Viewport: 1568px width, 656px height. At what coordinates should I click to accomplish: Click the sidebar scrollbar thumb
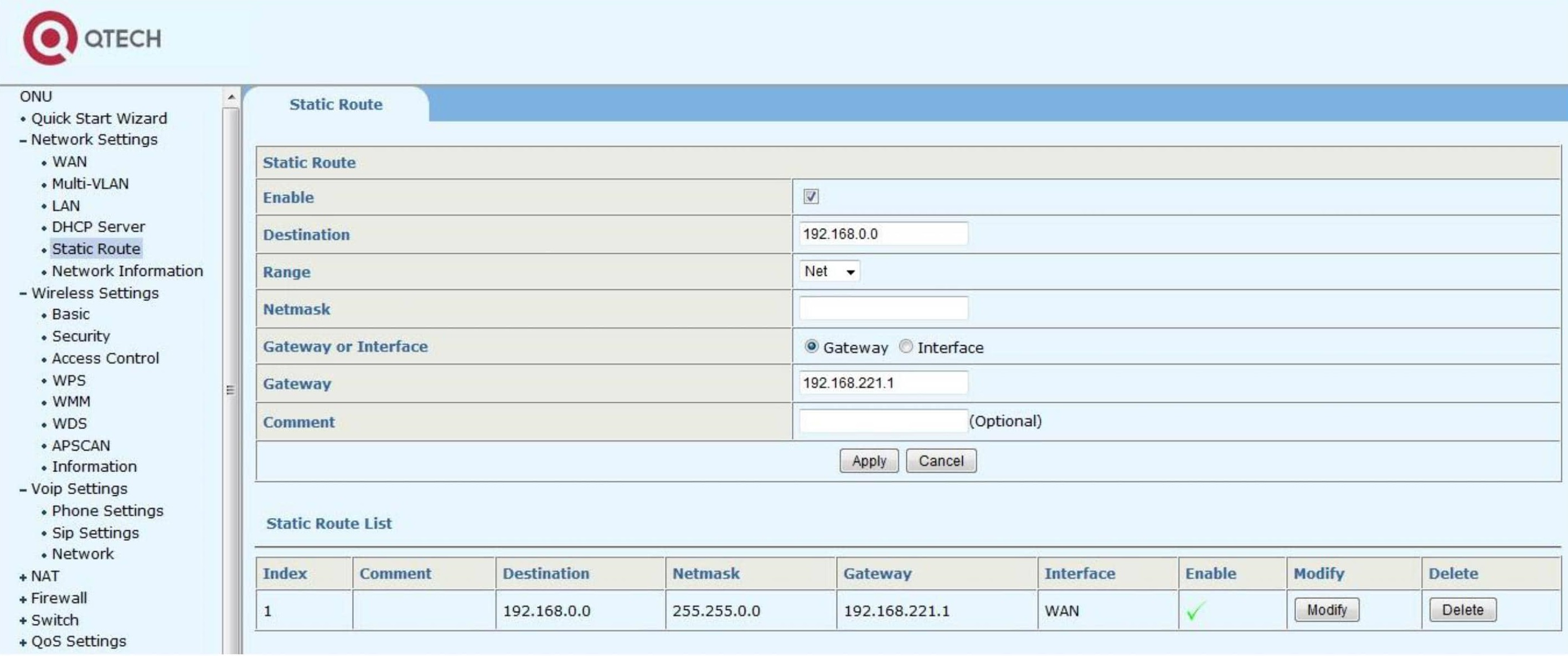(x=231, y=390)
